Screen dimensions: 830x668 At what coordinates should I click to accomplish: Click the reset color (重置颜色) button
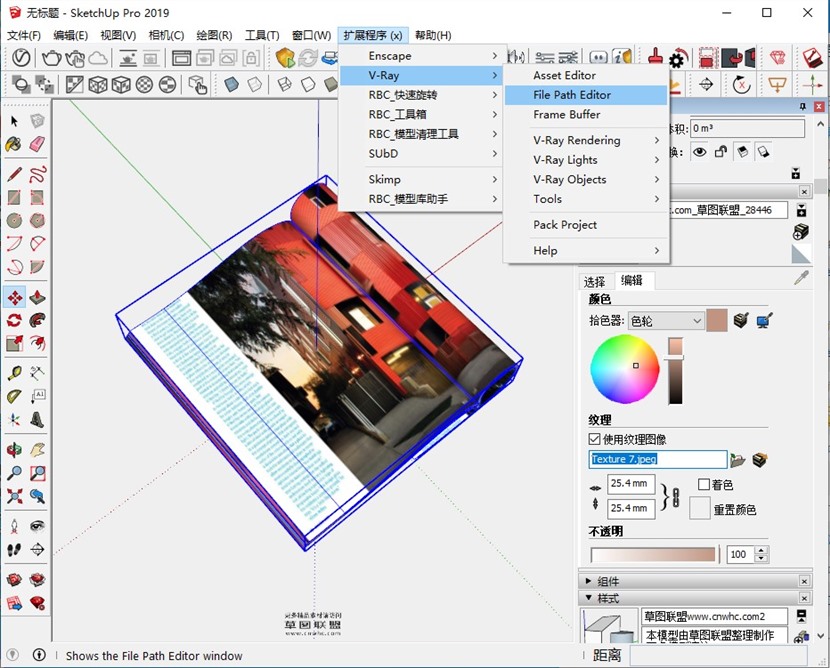[x=699, y=509]
